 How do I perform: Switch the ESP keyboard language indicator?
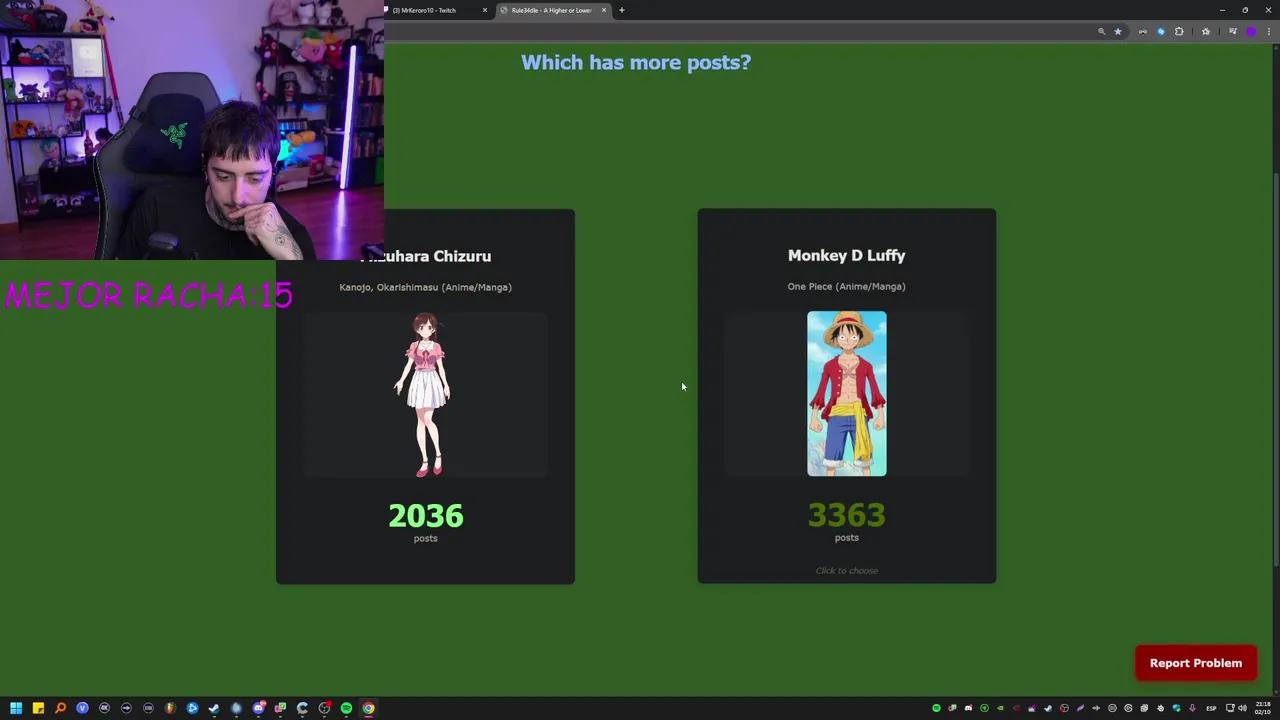[1211, 708]
